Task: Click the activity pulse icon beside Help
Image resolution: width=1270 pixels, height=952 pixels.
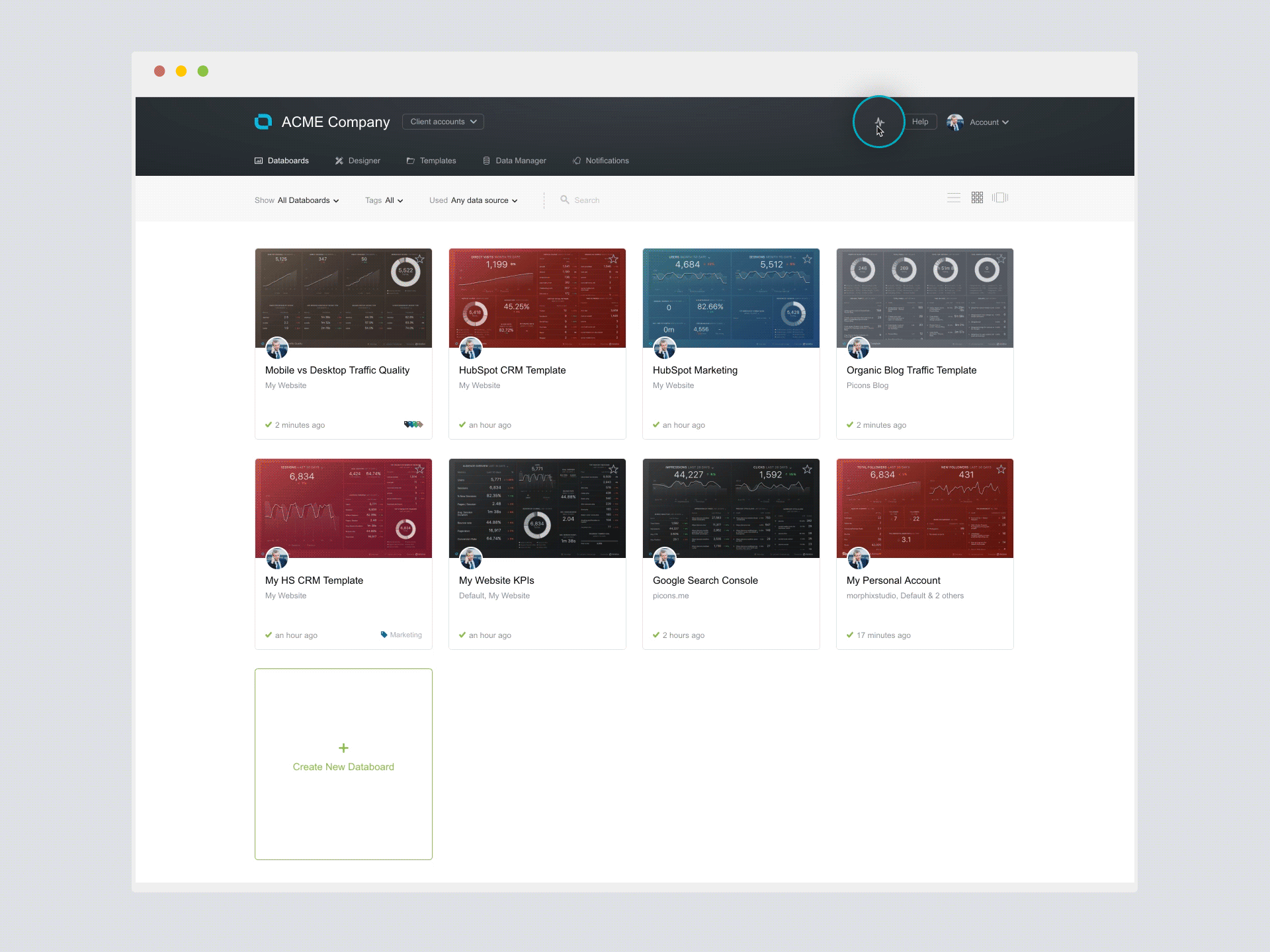Action: click(x=879, y=122)
